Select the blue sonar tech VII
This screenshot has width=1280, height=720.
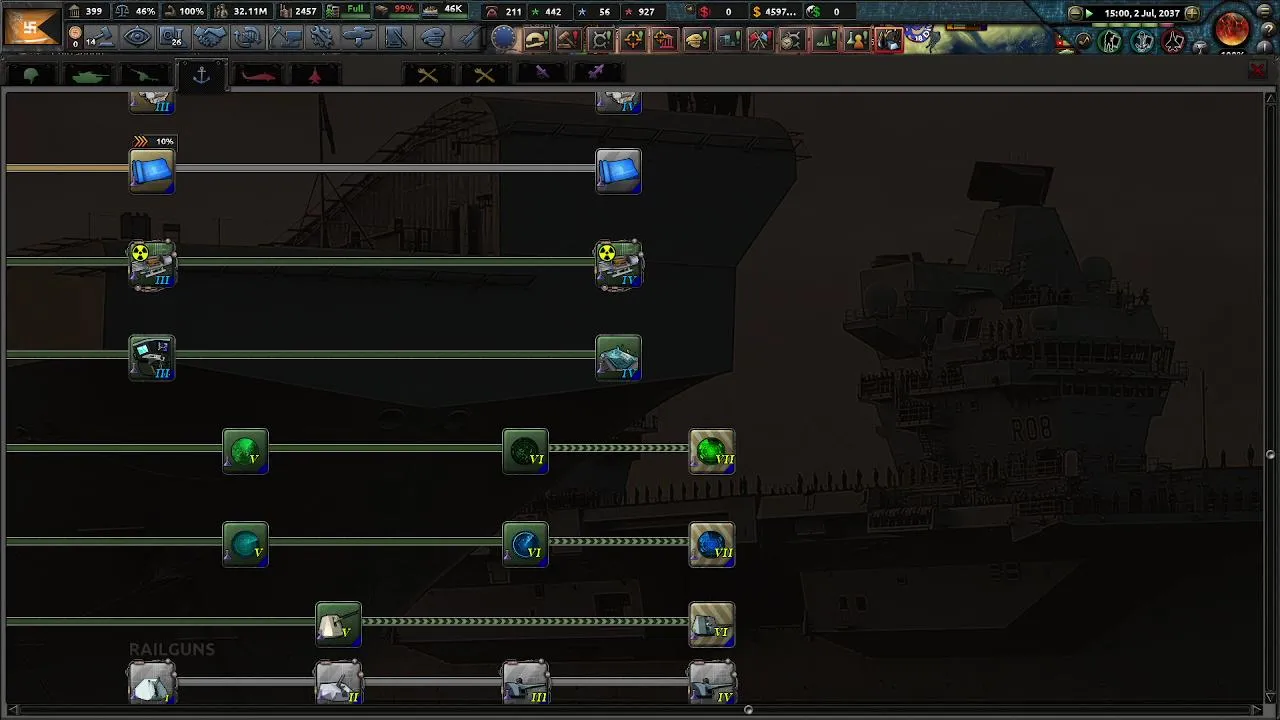point(712,545)
